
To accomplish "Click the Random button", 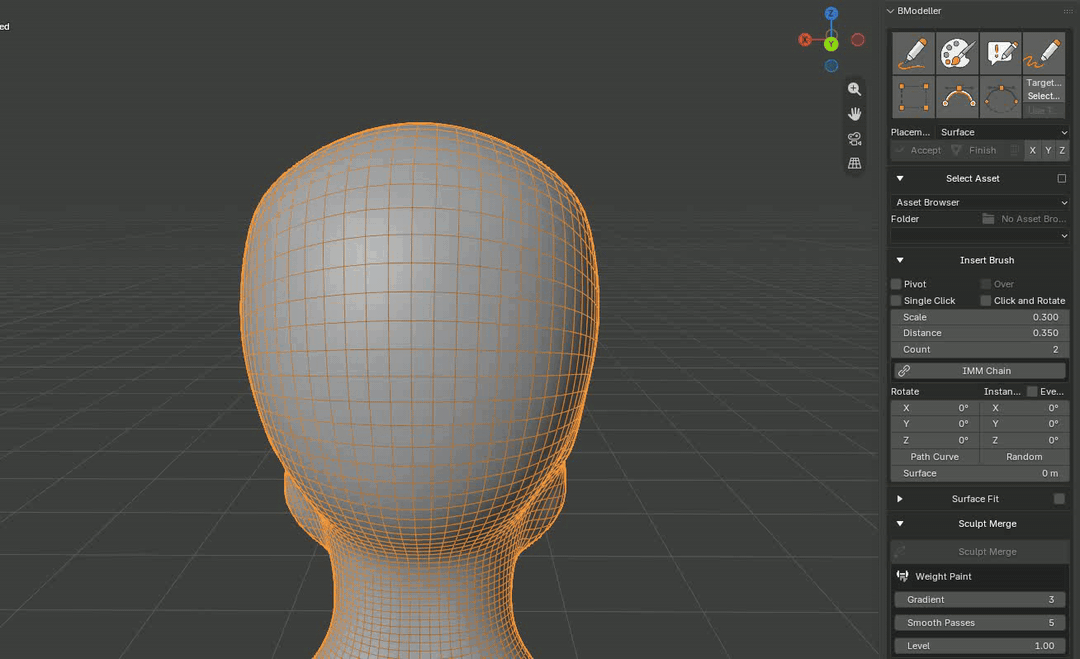I will pyautogui.click(x=1024, y=457).
